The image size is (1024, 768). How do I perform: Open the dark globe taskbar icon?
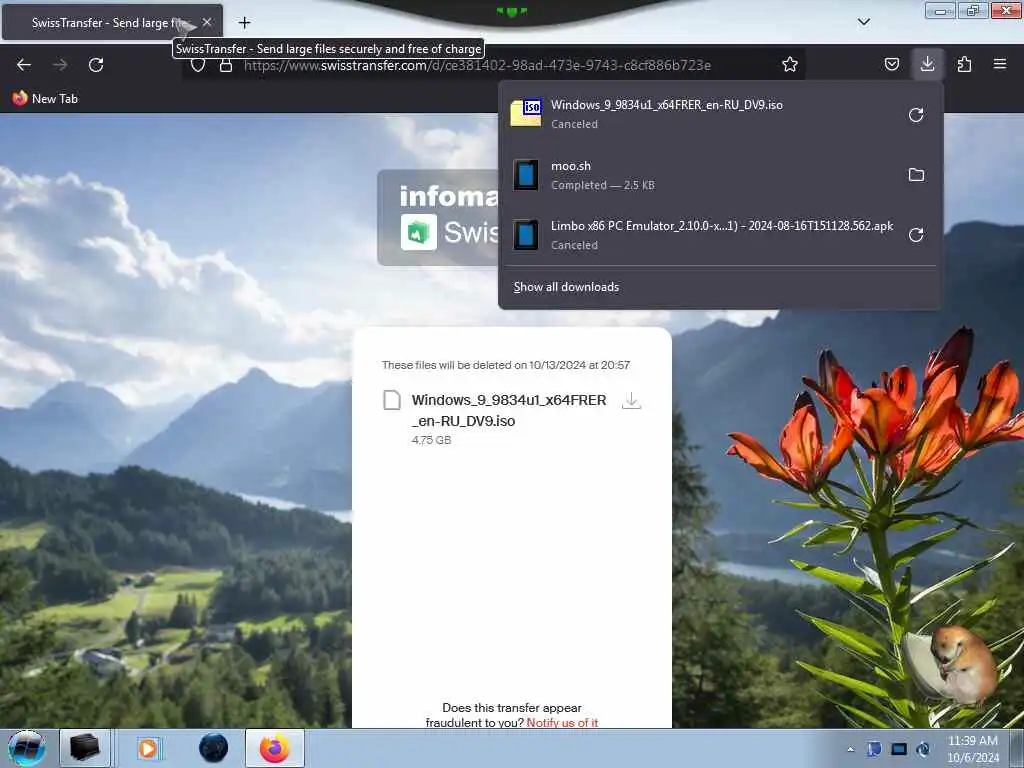[x=214, y=748]
